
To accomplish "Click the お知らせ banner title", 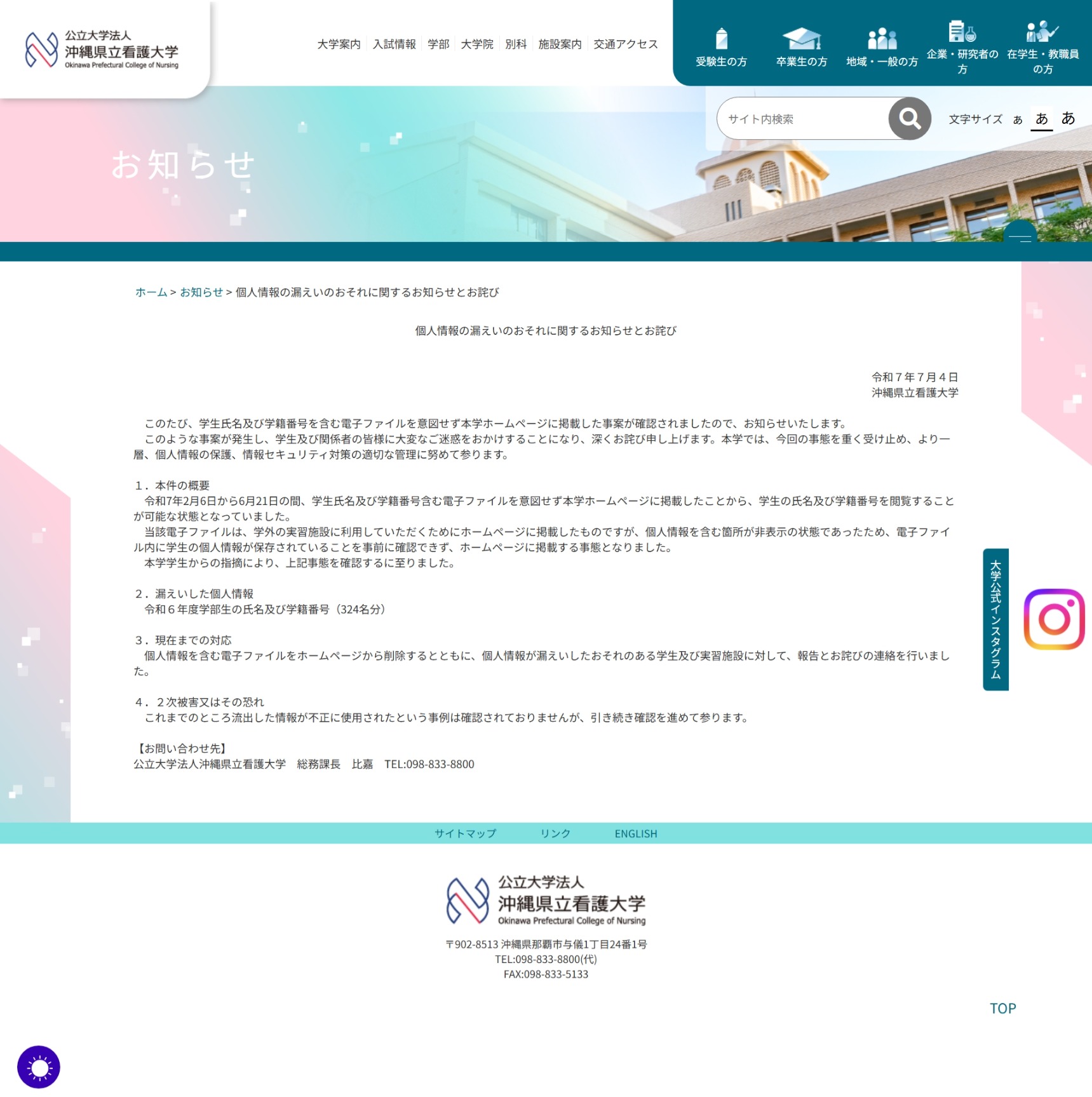I will point(183,165).
